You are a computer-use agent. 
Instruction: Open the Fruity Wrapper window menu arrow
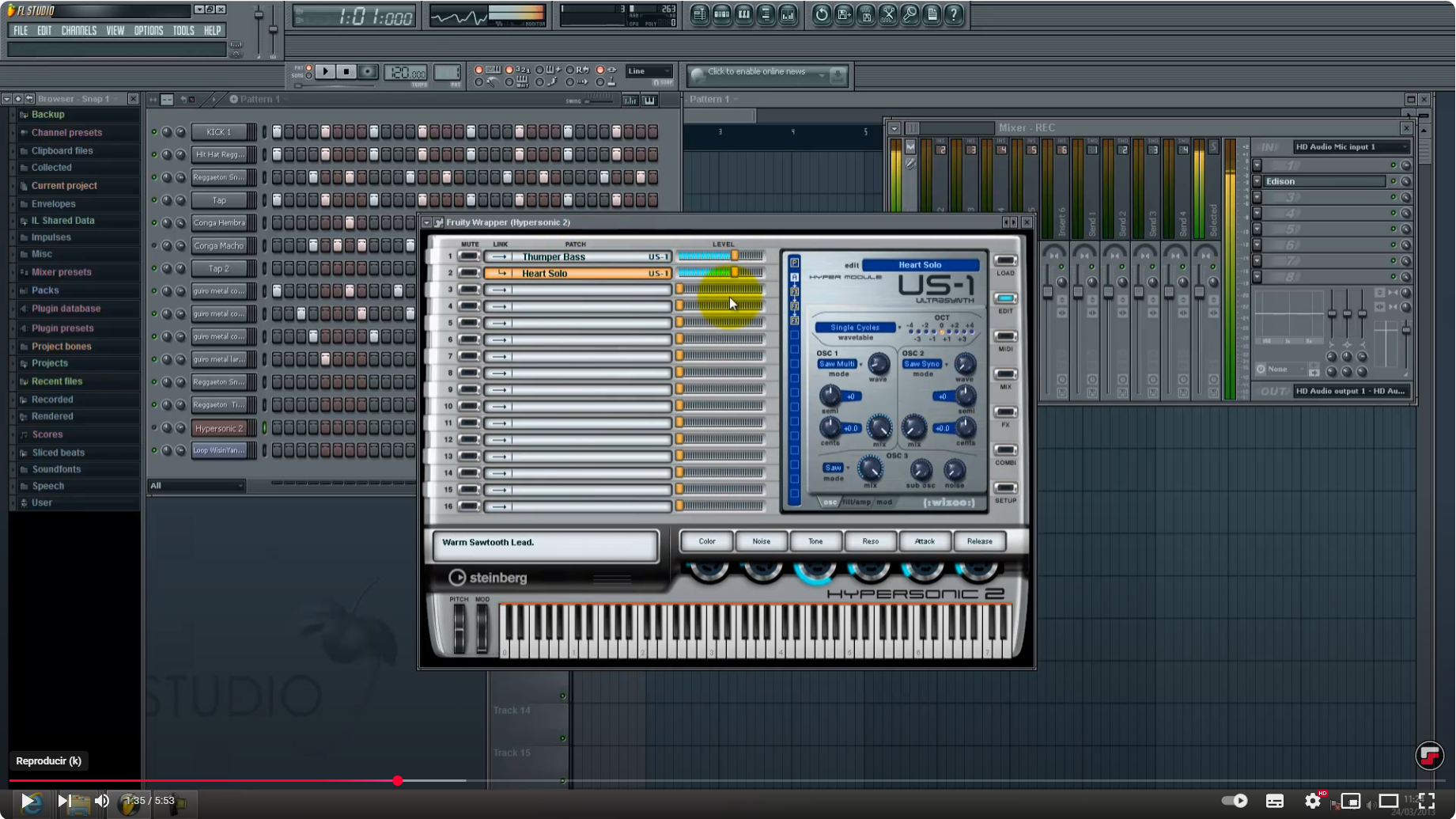click(427, 223)
